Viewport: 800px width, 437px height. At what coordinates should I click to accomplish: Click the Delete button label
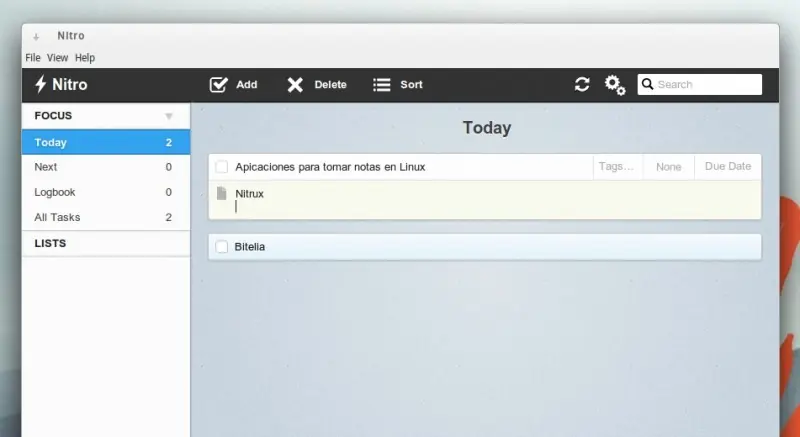330,85
